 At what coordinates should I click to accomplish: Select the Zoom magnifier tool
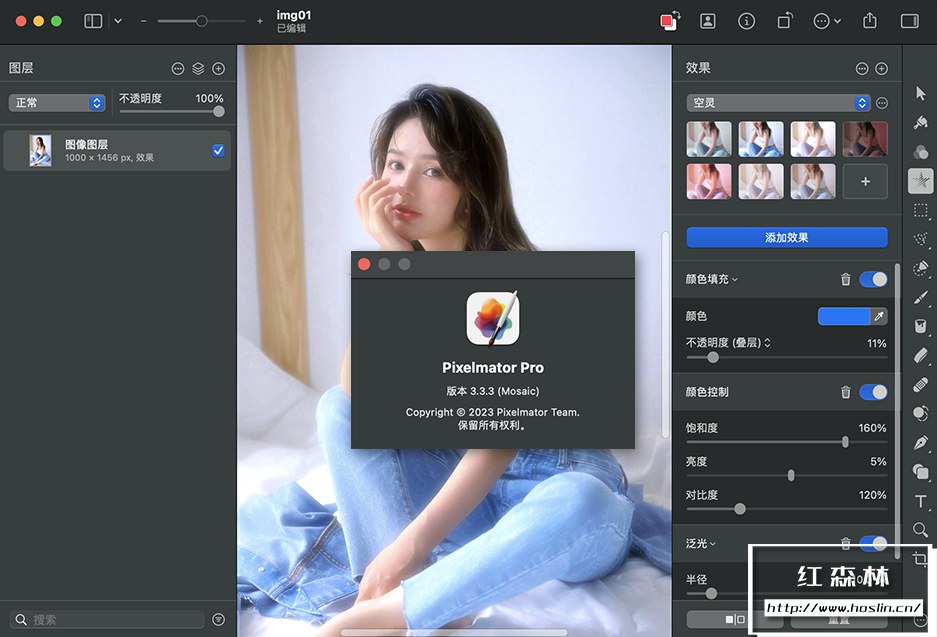[x=920, y=529]
